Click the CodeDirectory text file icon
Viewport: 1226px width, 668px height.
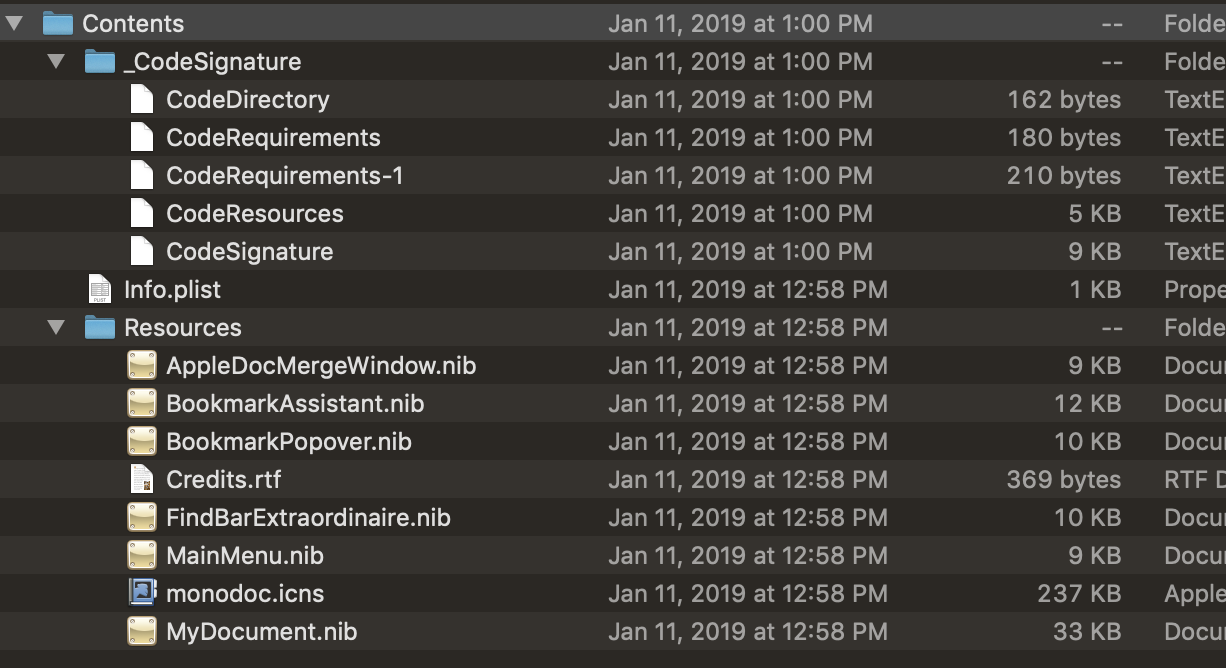(143, 99)
